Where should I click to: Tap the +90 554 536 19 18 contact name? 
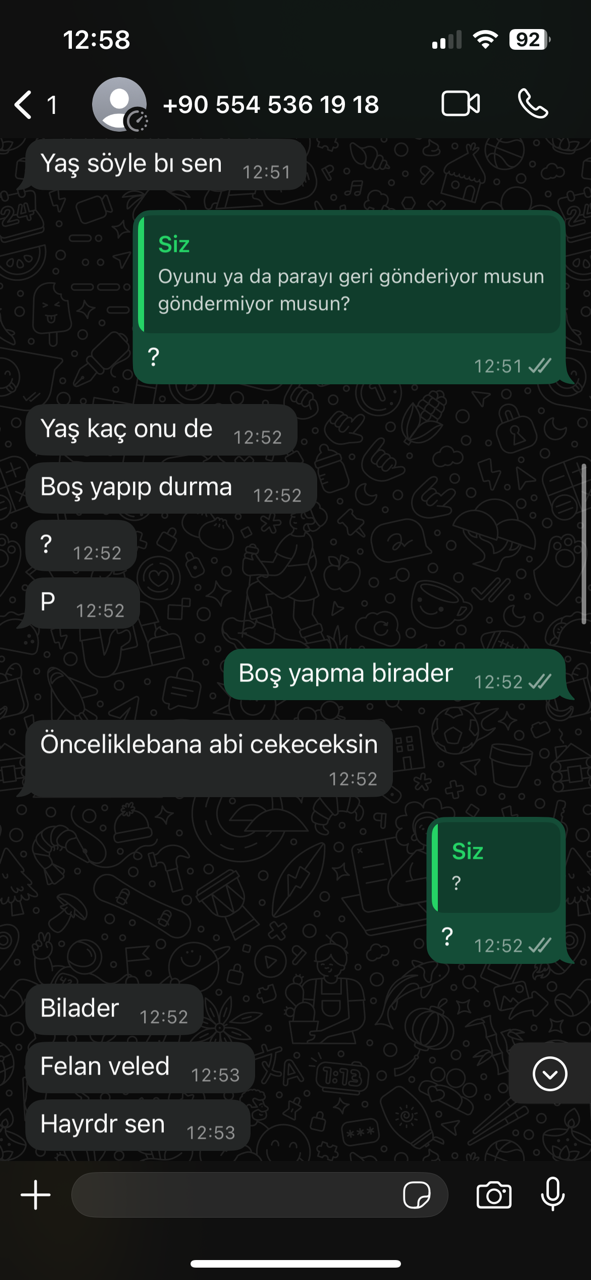tap(270, 104)
